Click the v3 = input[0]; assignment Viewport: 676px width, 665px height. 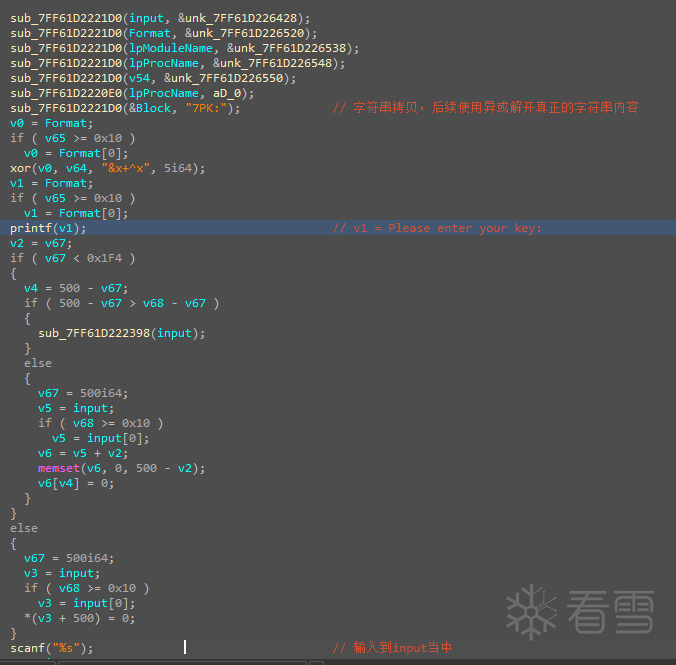(87, 603)
